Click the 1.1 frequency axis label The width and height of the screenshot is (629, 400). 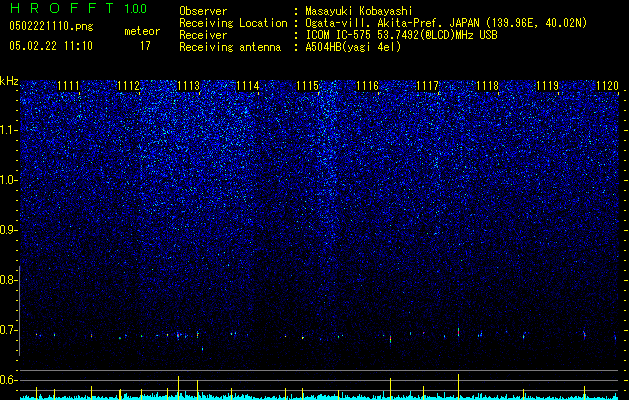tap(8, 130)
